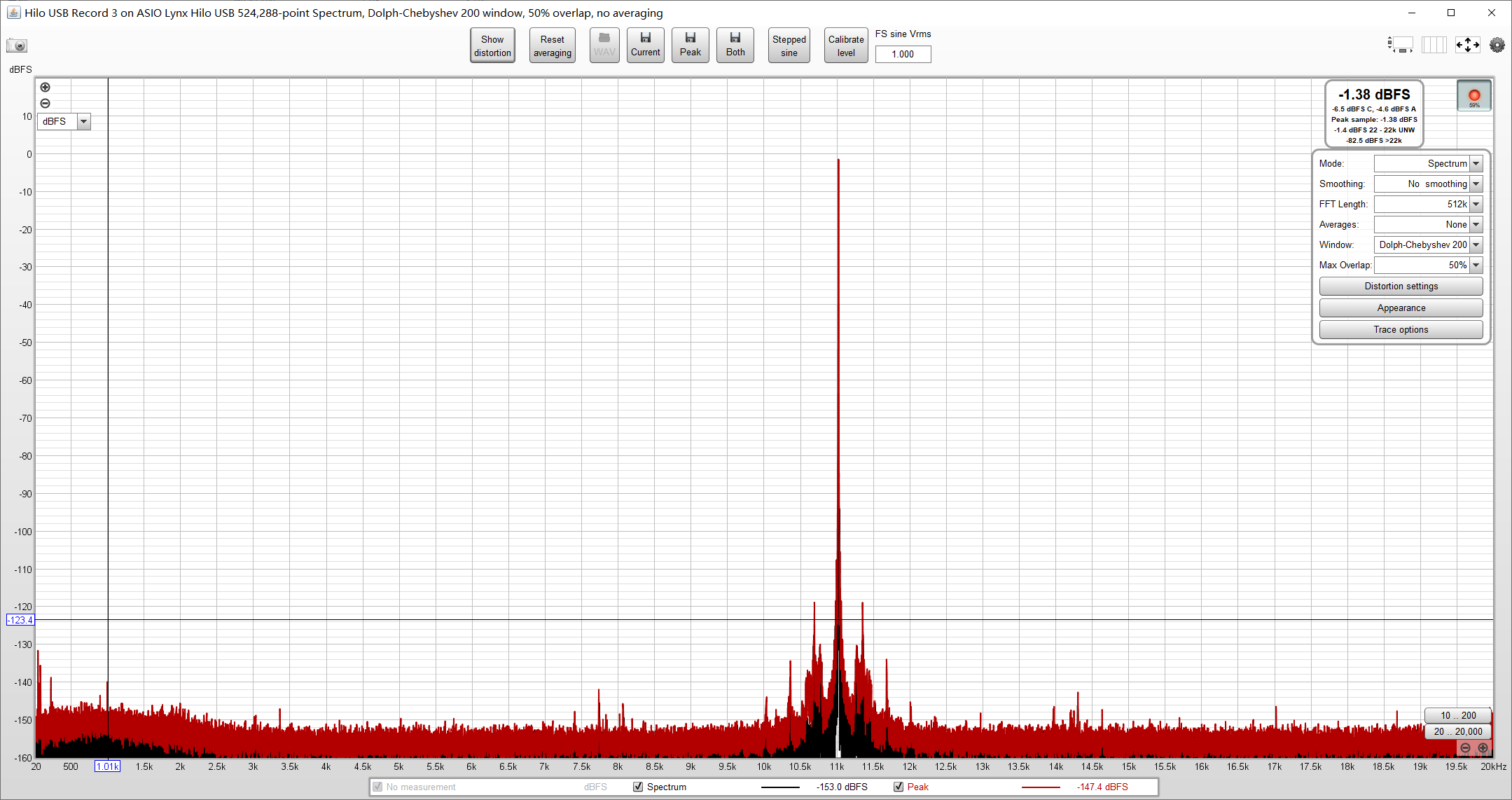Click the camera capture icon

17,46
